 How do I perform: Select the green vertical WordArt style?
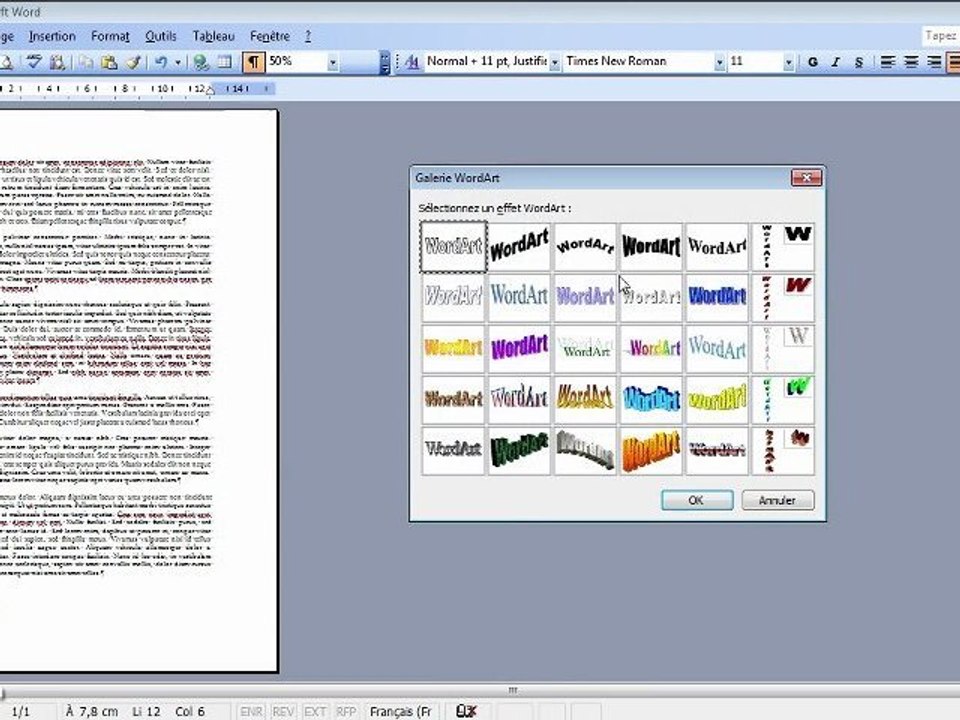[x=783, y=400]
